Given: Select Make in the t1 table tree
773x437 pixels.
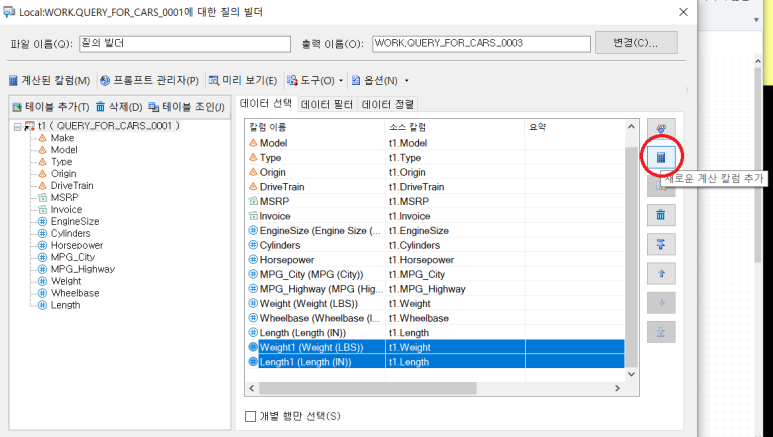Looking at the screenshot, I should point(63,138).
